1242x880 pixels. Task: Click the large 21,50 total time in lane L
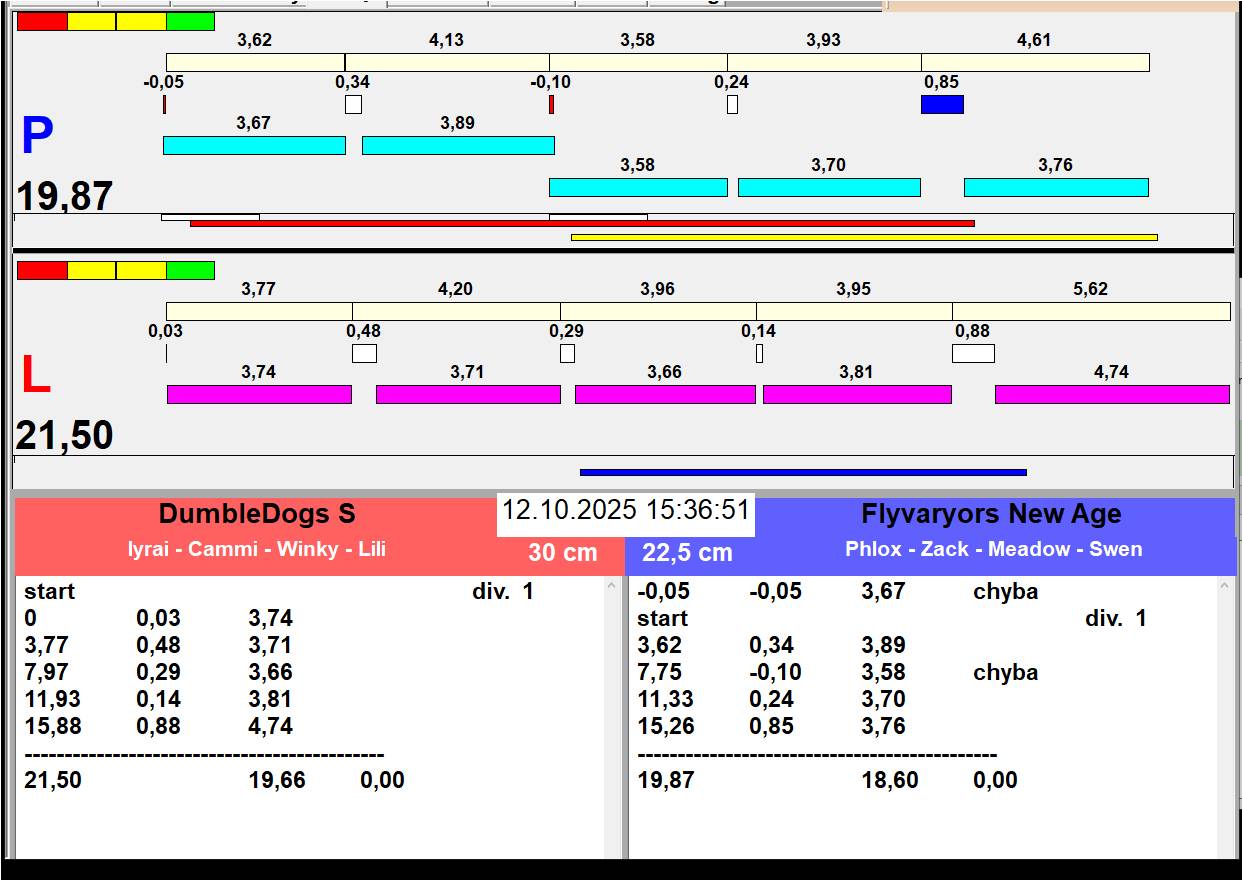coord(65,436)
